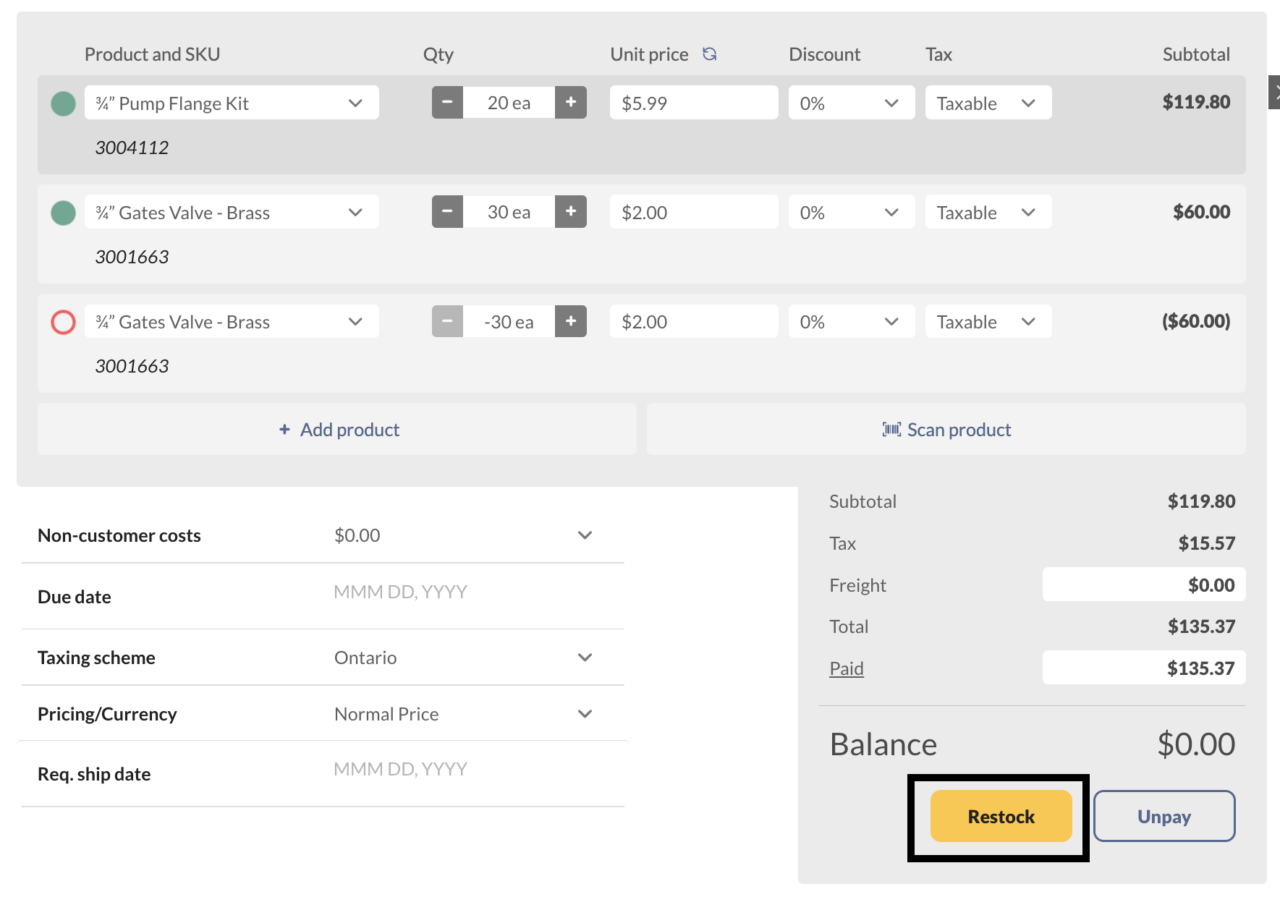Toggle the green status dot for Pump Flange Kit

pos(62,102)
